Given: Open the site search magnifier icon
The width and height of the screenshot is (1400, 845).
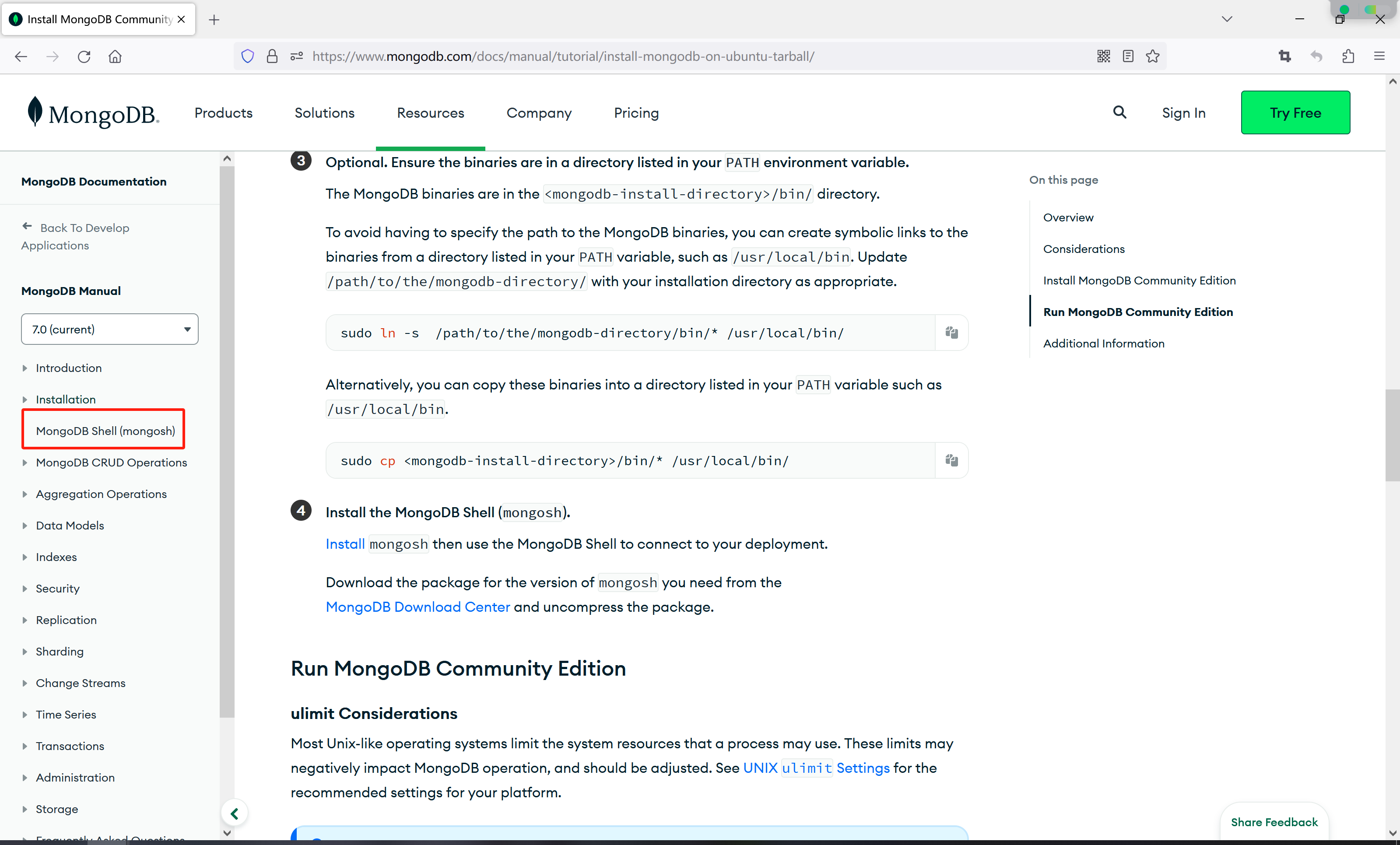Looking at the screenshot, I should pos(1119,112).
